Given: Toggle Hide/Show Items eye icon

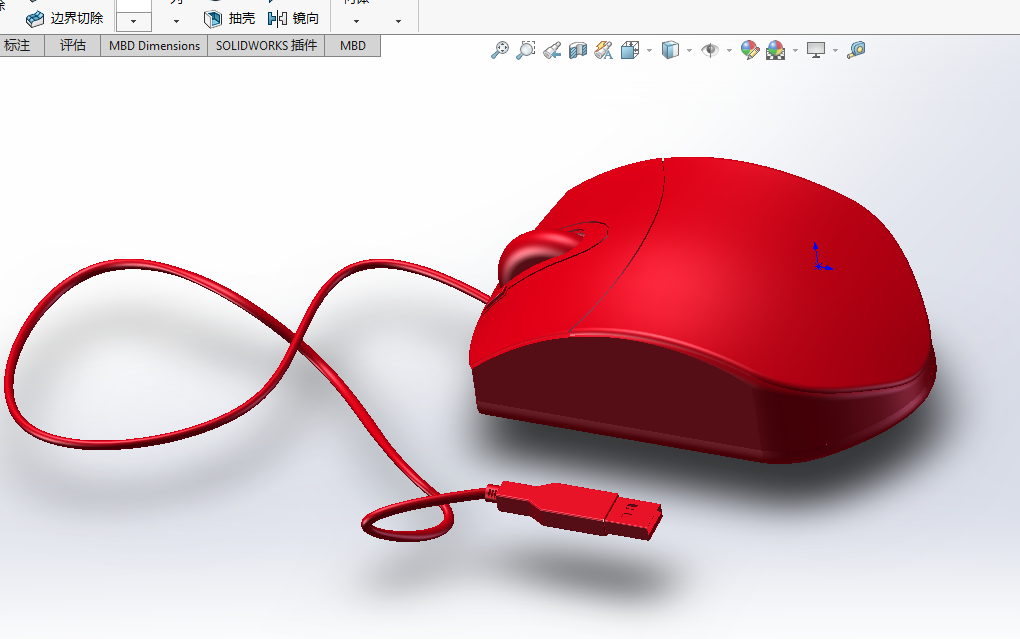Looking at the screenshot, I should pos(710,50).
